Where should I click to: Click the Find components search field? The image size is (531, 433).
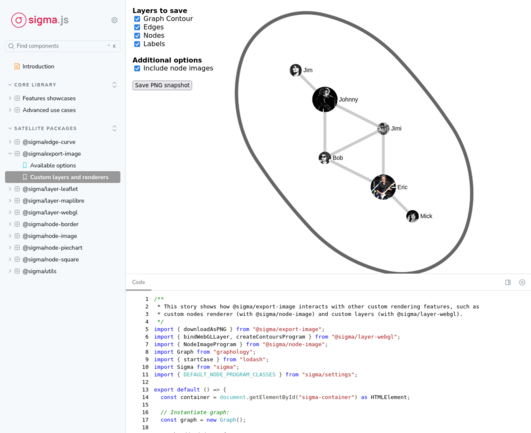(x=63, y=46)
